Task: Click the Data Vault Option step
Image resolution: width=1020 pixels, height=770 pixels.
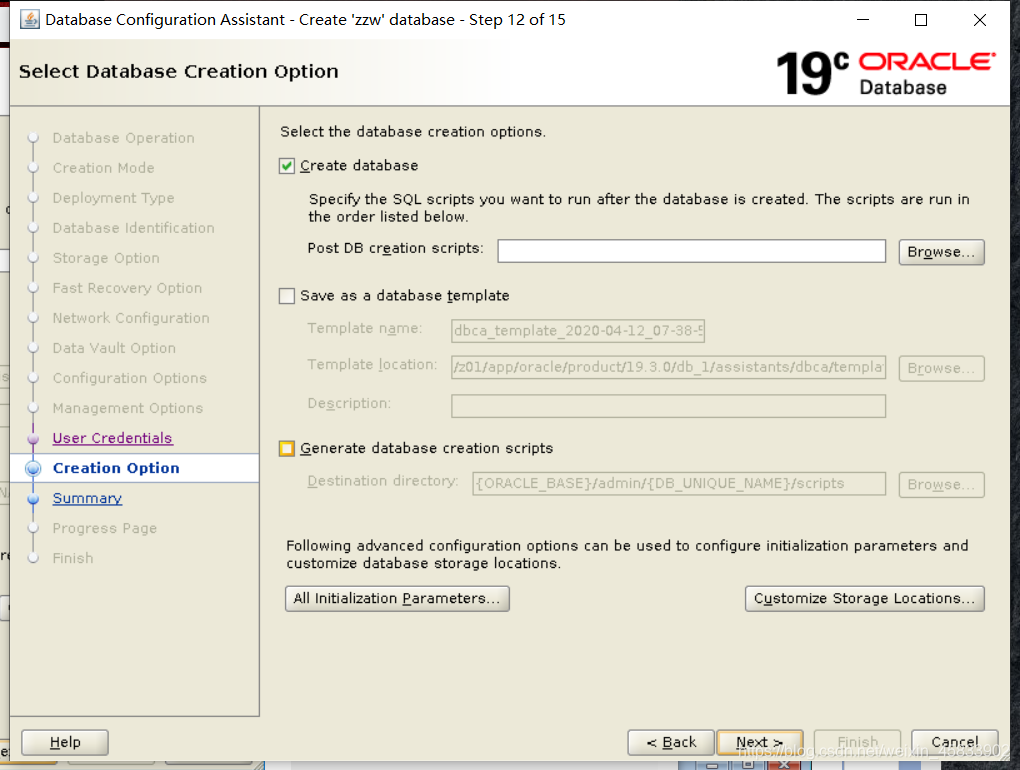Action: [x=114, y=348]
